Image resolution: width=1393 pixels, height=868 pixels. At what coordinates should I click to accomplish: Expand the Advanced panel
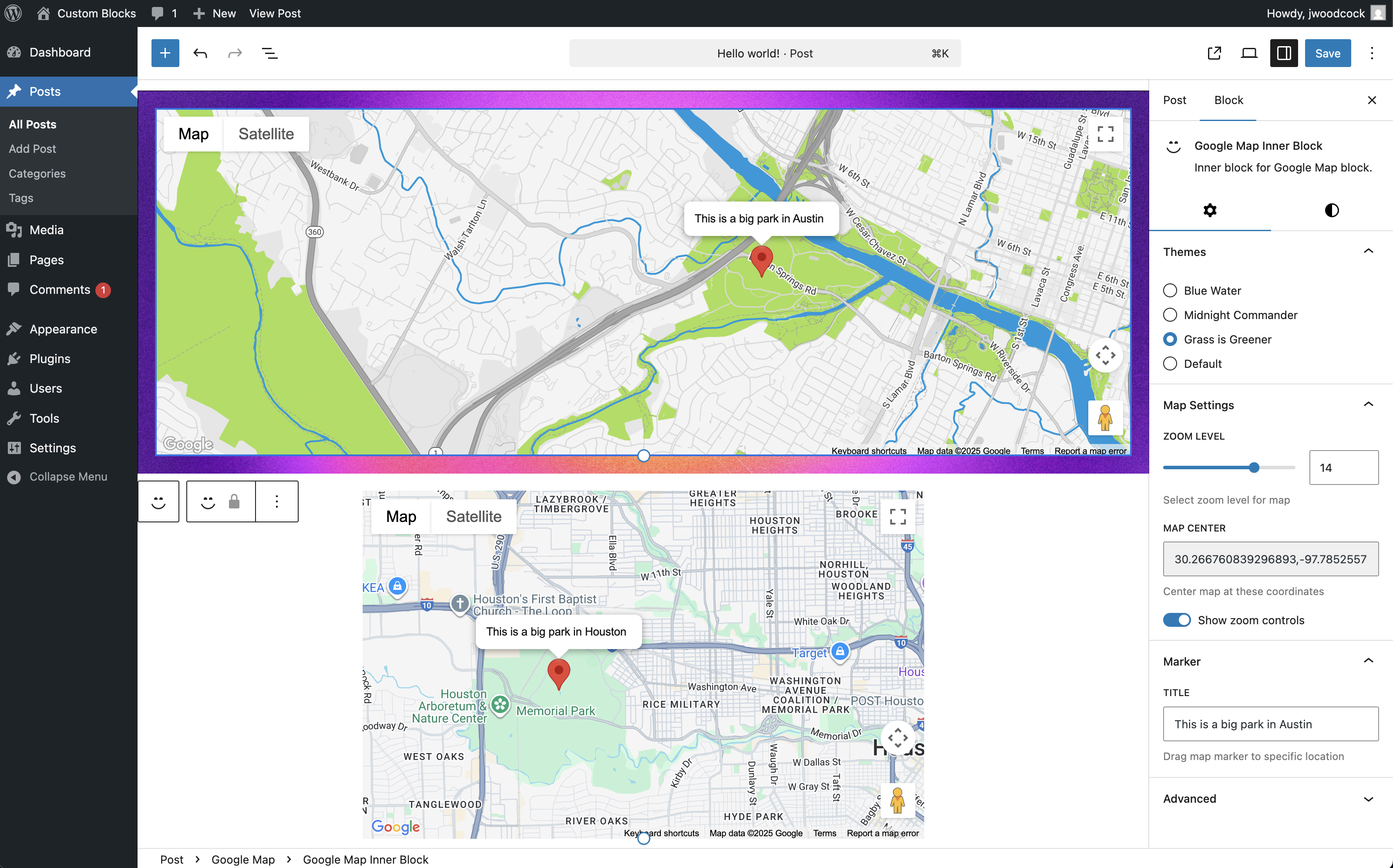click(x=1271, y=798)
